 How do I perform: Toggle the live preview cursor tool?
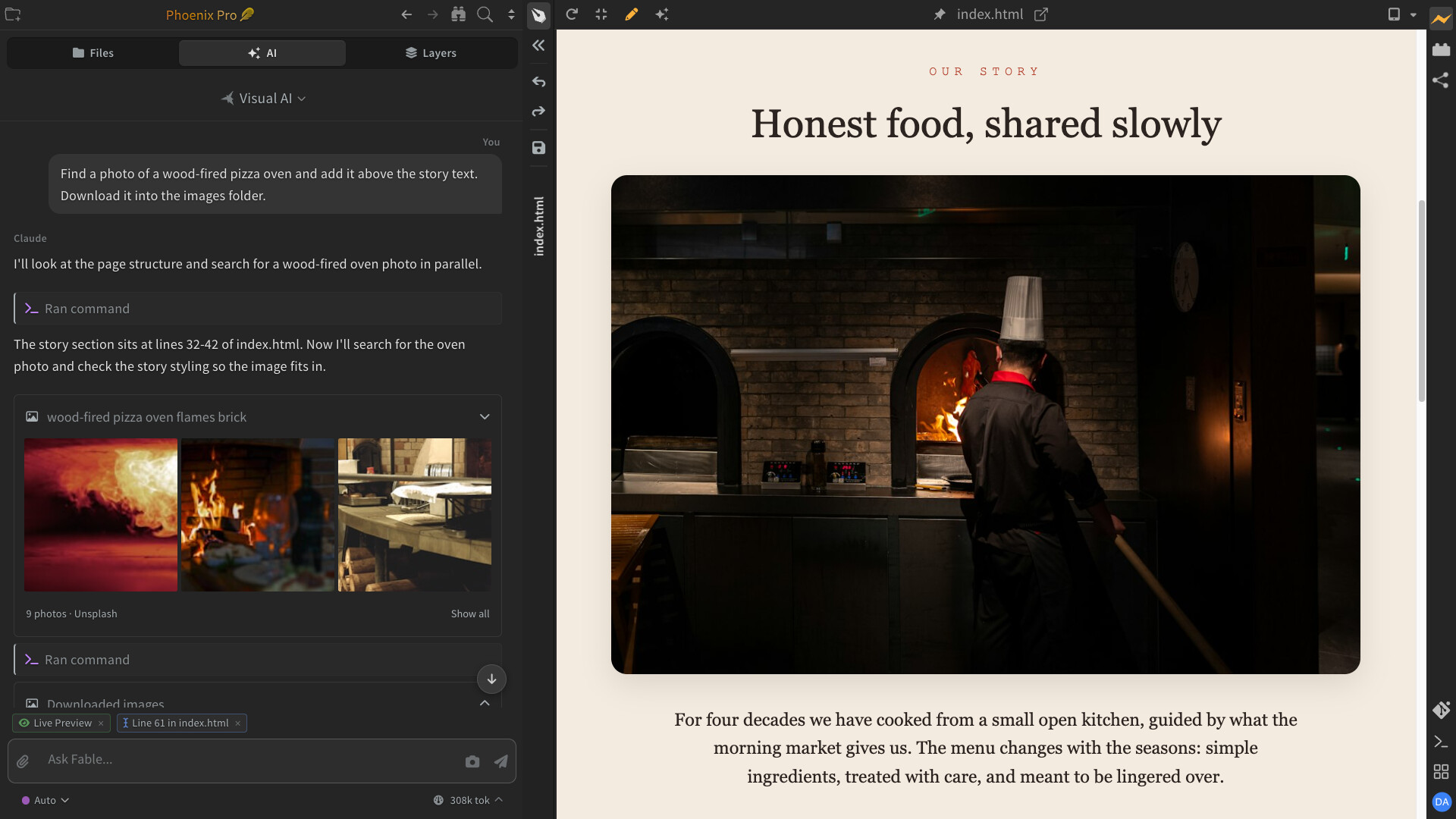(x=538, y=14)
